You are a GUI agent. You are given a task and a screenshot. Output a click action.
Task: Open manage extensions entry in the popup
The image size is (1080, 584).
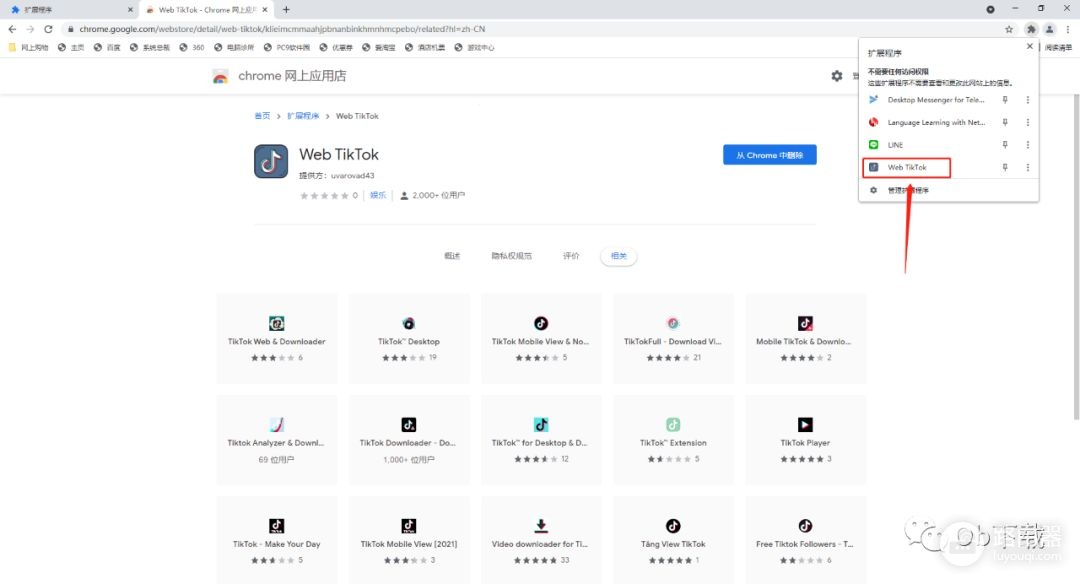coord(907,190)
